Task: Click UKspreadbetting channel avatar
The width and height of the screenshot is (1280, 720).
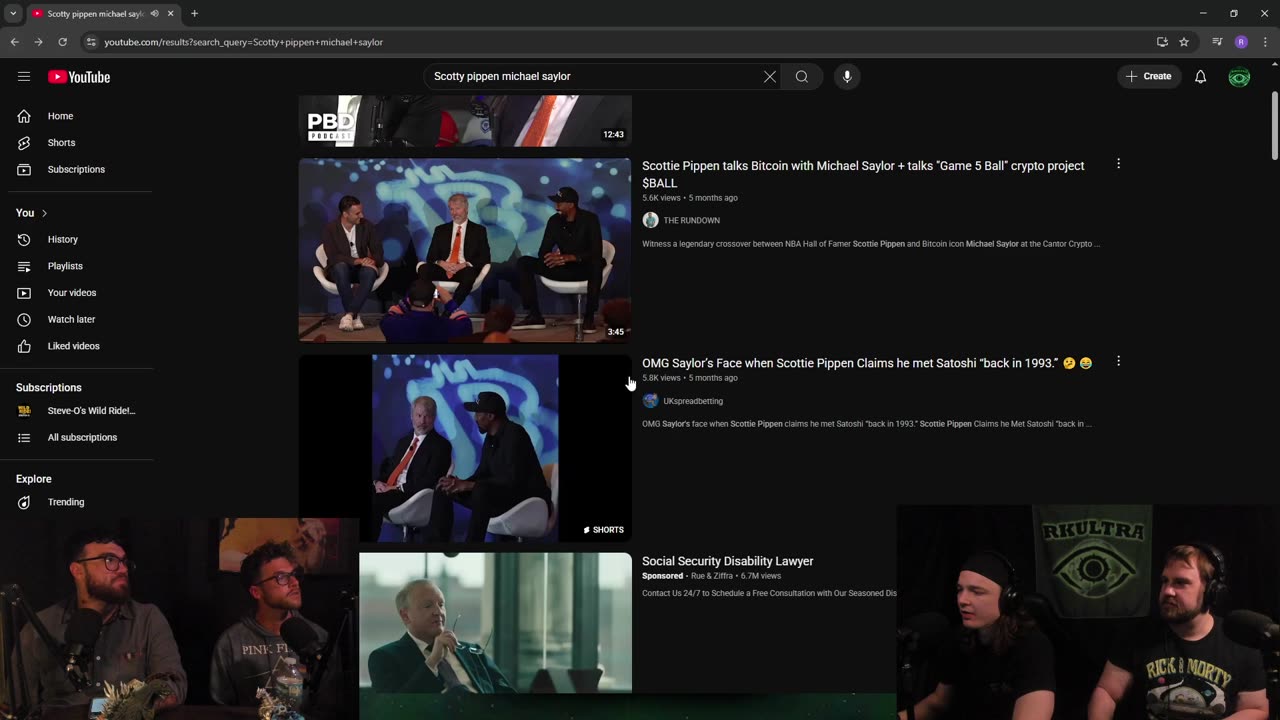Action: (x=650, y=401)
